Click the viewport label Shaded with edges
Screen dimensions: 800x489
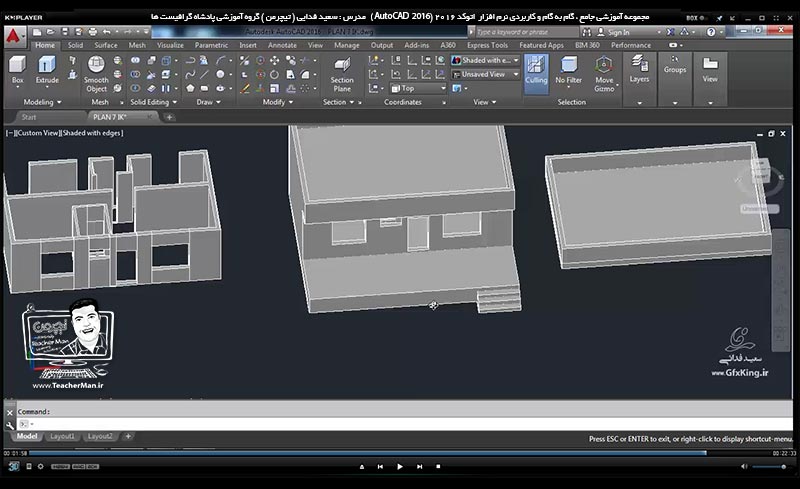click(x=92, y=133)
